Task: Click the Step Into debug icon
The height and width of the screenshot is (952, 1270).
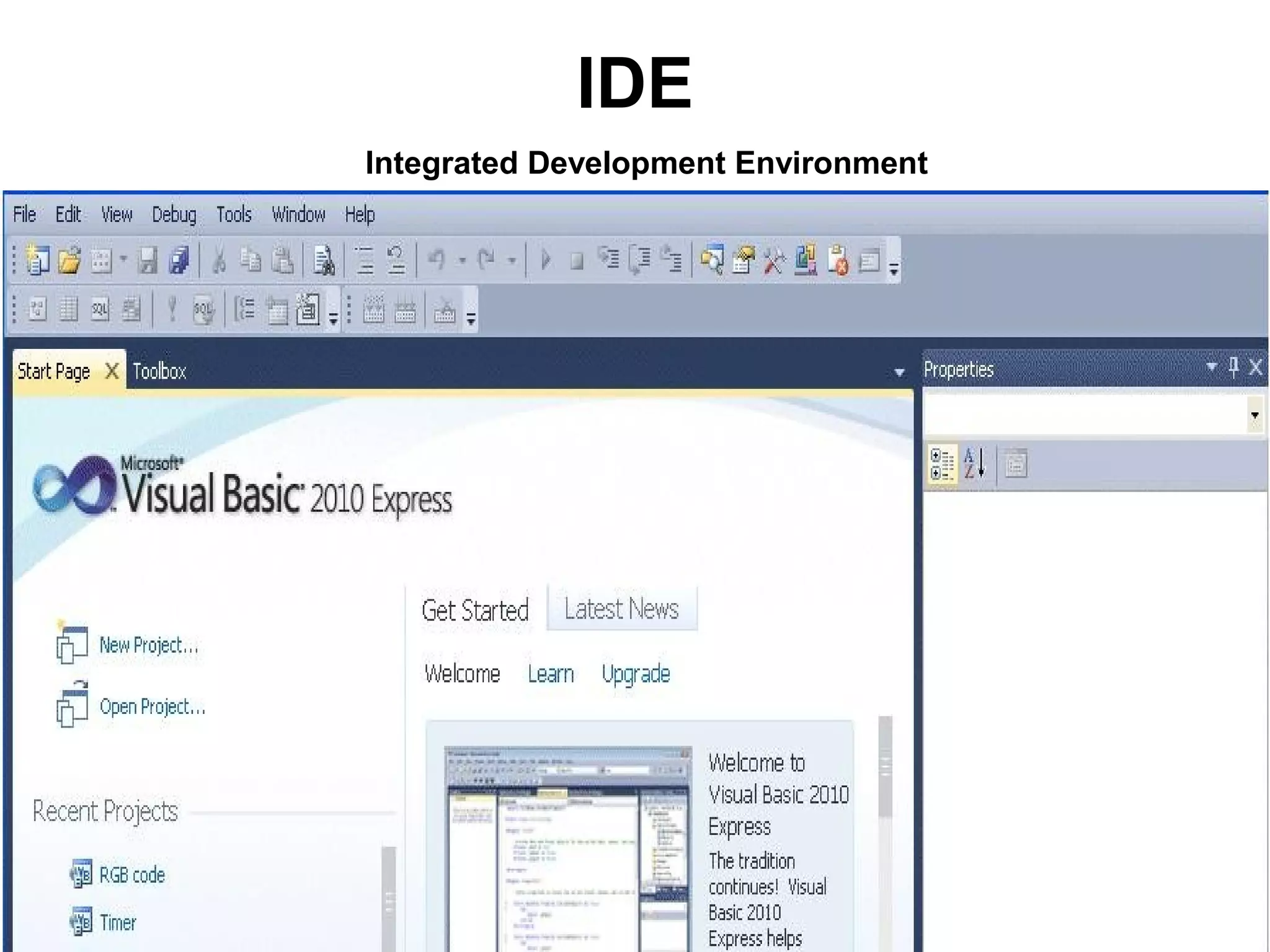Action: 609,258
